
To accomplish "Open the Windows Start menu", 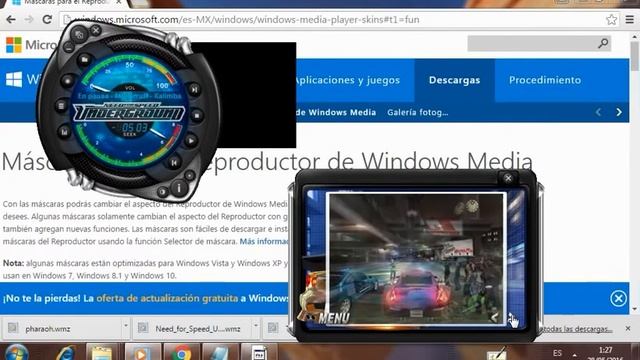I will tap(16, 353).
